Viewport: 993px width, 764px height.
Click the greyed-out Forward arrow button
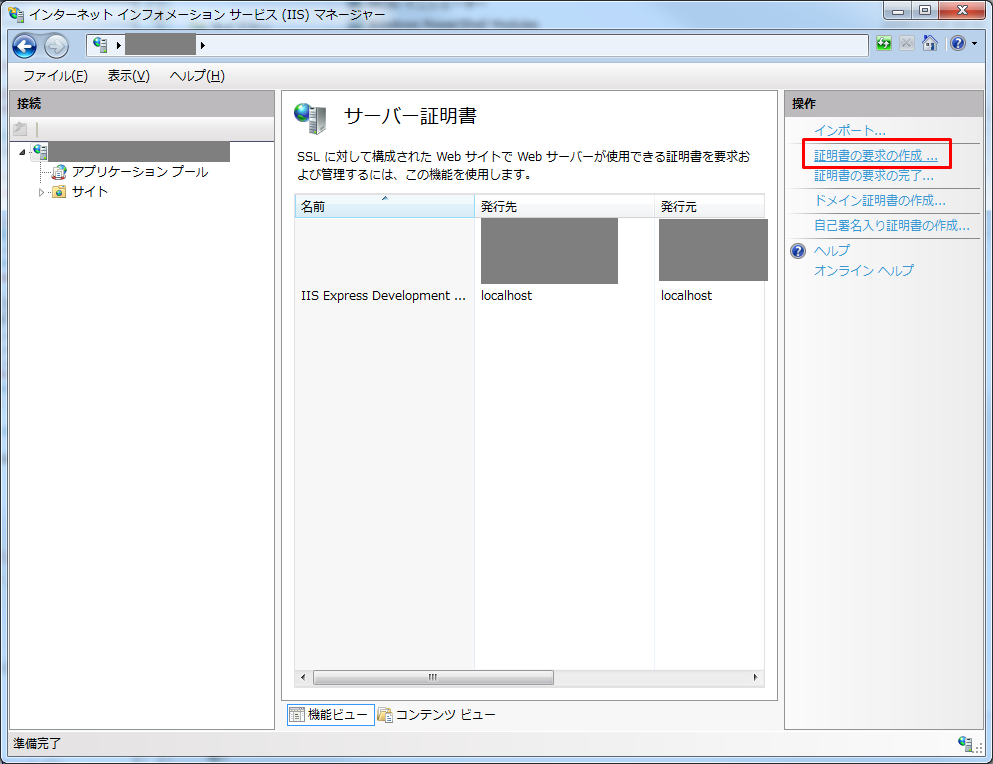[56, 46]
